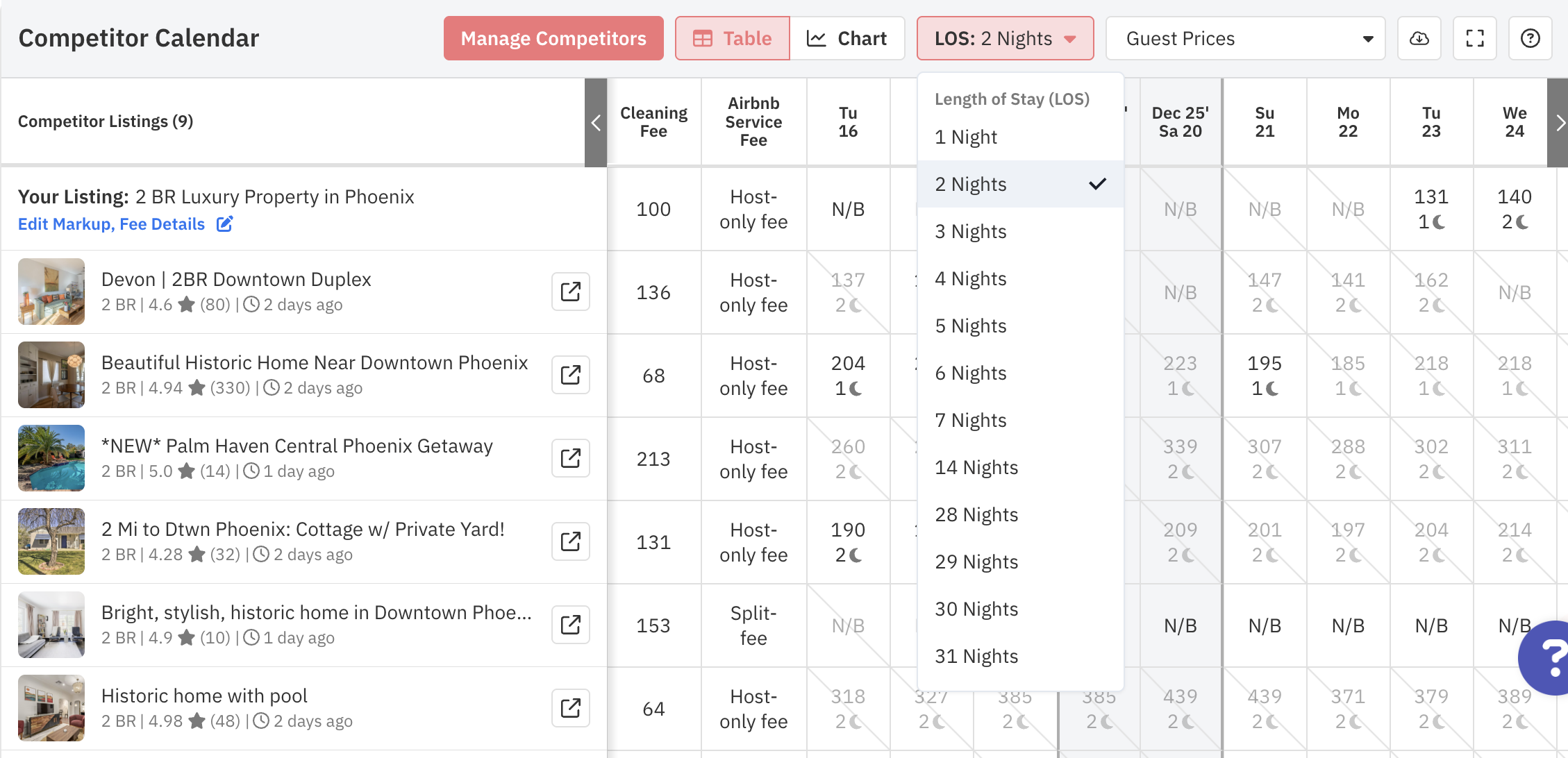This screenshot has width=1568, height=758.
Task: Switch to Table view
Action: [x=733, y=38]
